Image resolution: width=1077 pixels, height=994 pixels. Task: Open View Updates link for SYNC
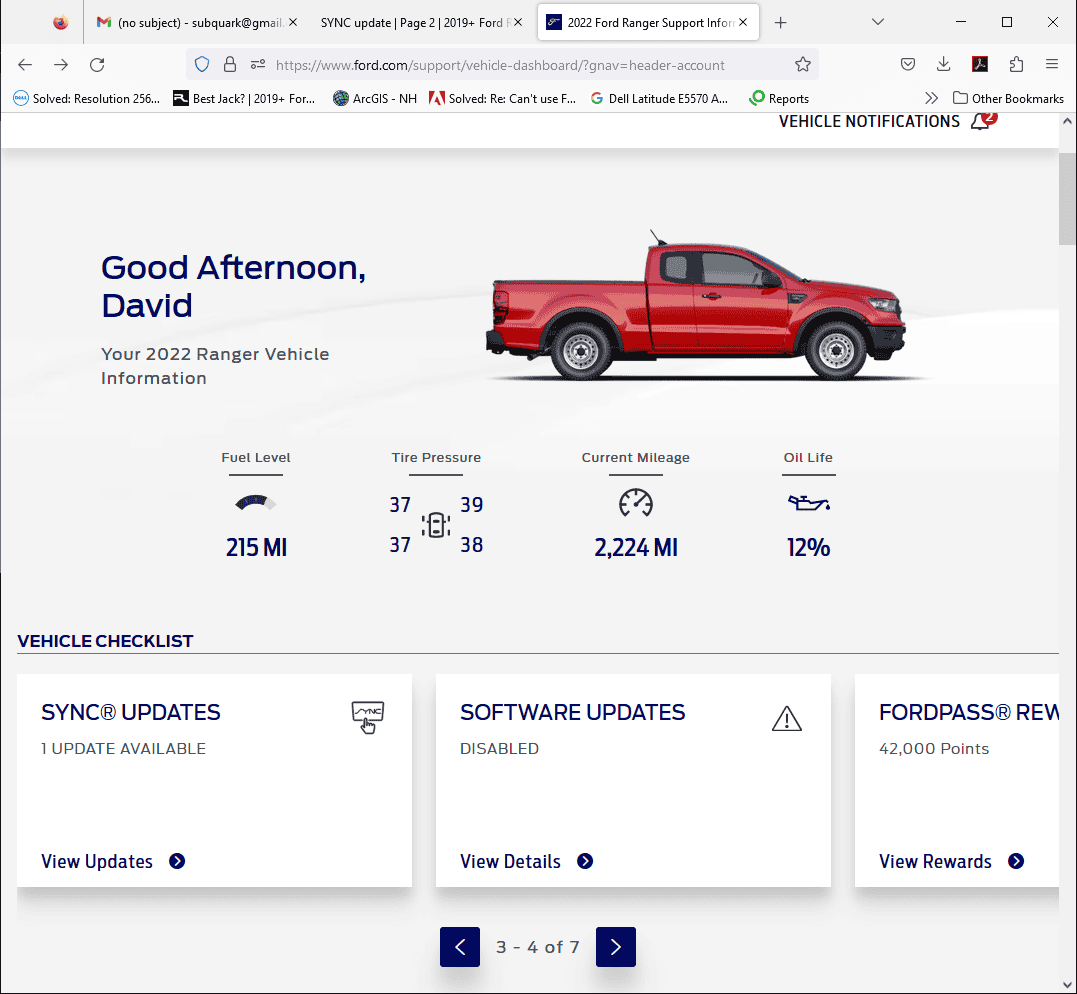pyautogui.click(x=97, y=861)
